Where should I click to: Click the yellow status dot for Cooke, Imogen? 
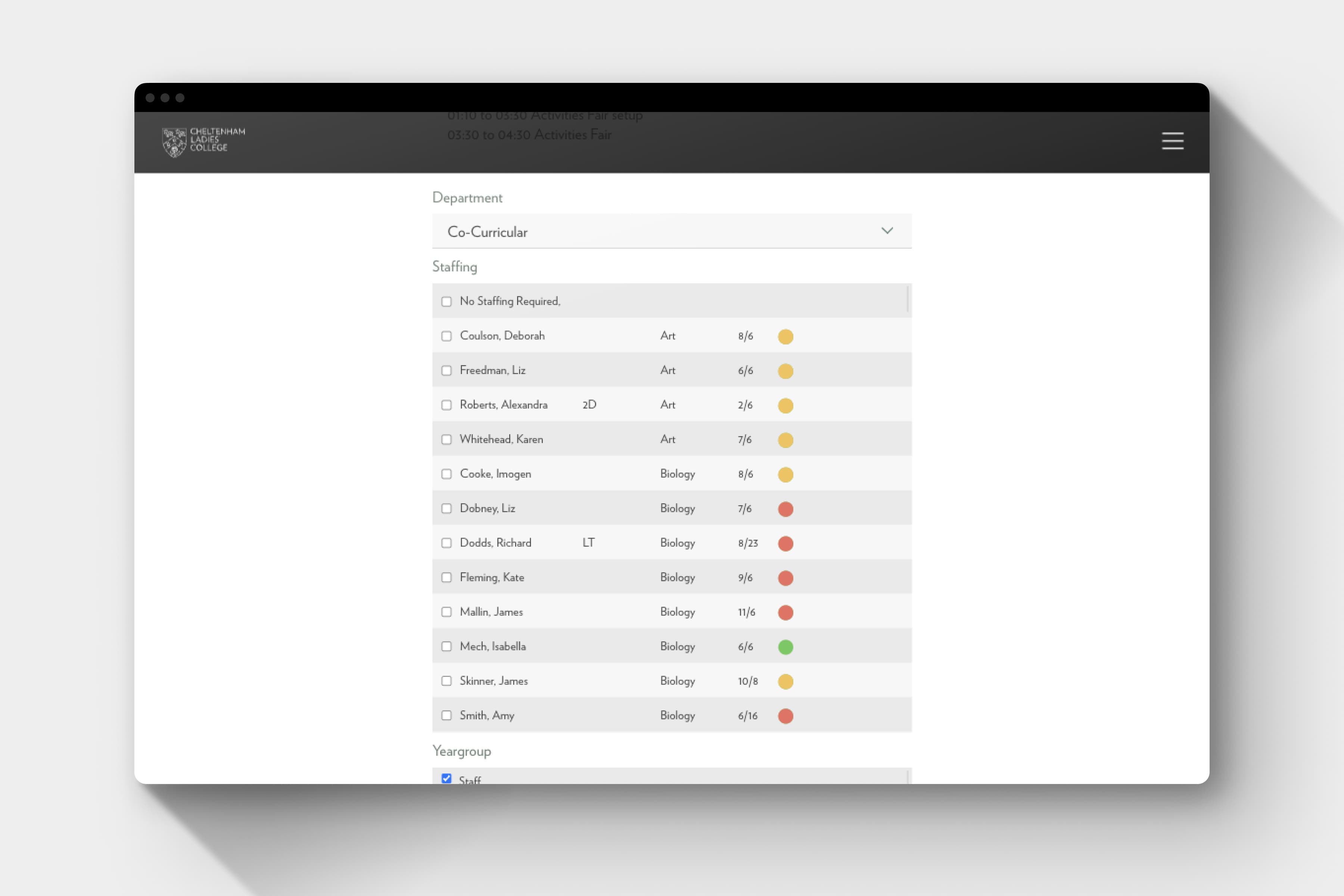(x=785, y=475)
